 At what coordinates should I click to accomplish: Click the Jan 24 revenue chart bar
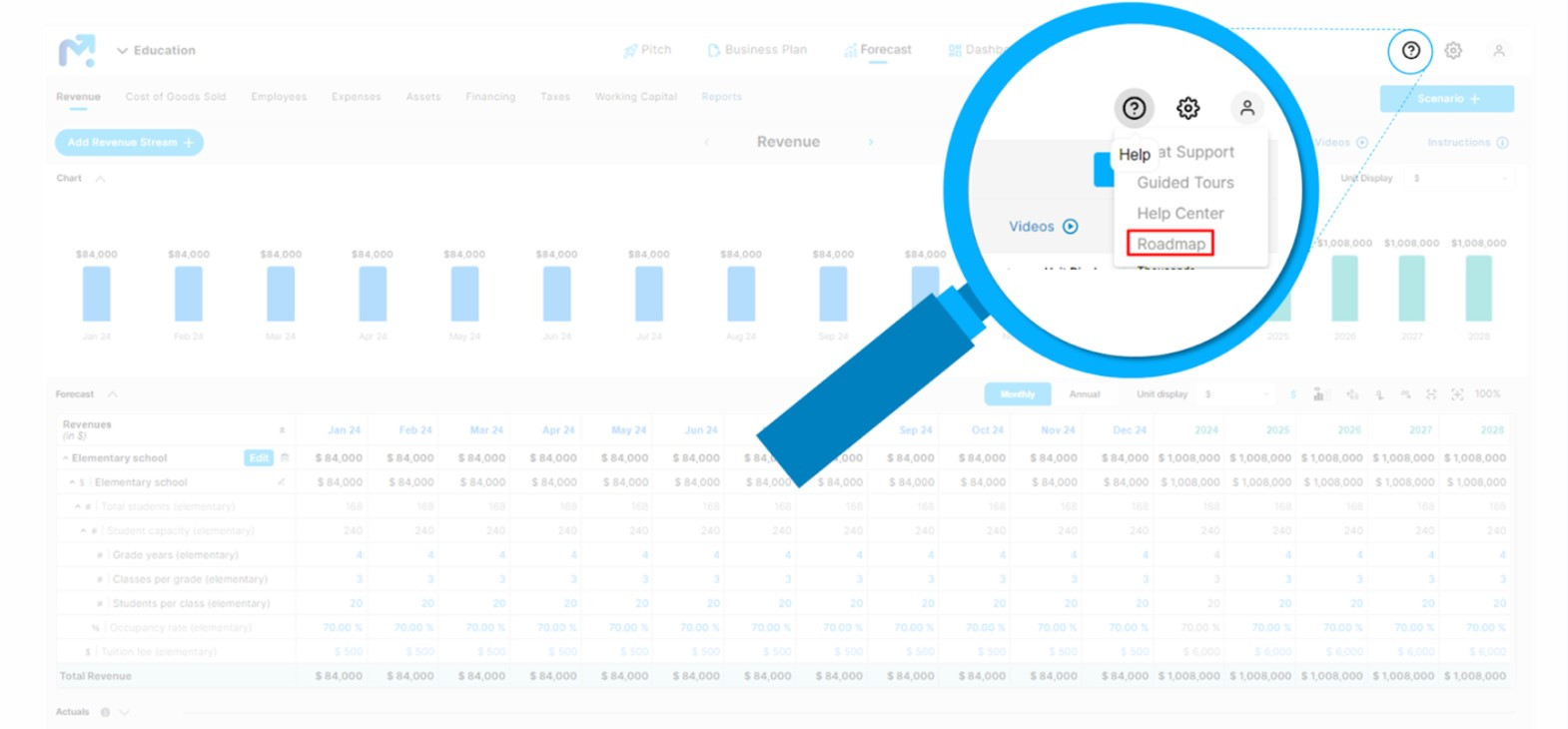97,295
